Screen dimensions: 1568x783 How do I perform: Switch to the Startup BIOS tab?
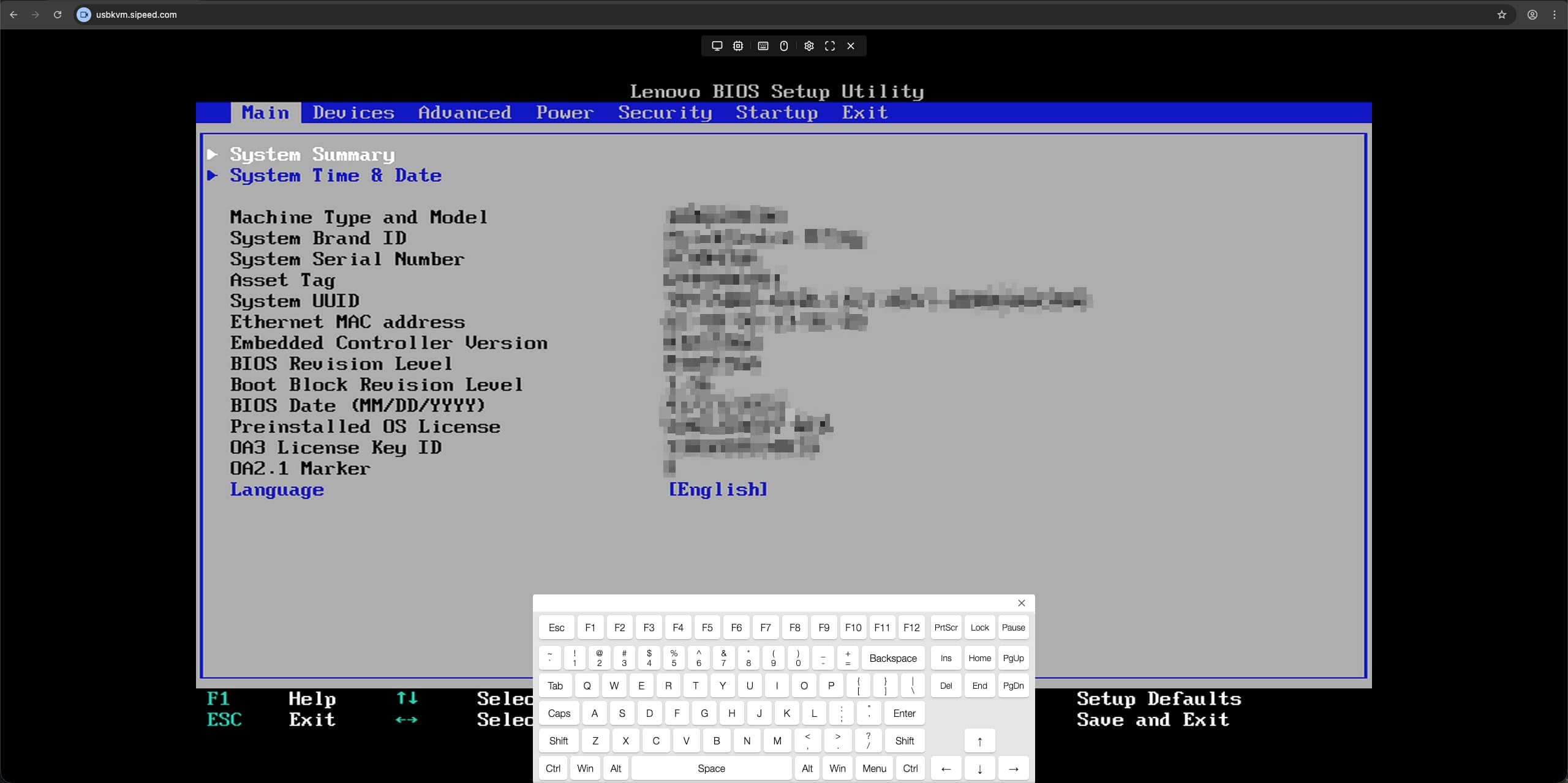[x=776, y=113]
